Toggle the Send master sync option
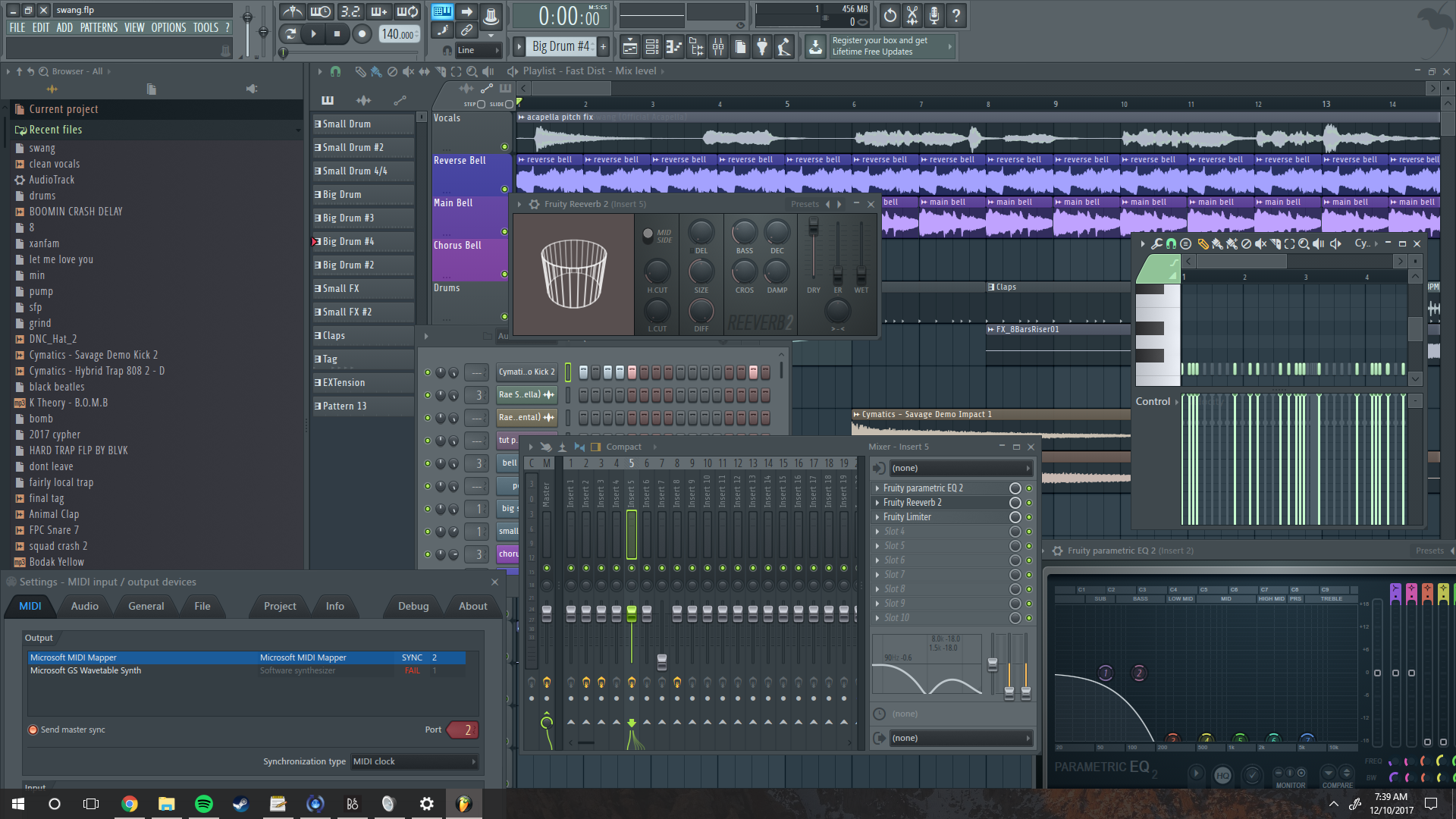1456x819 pixels. pyautogui.click(x=33, y=730)
